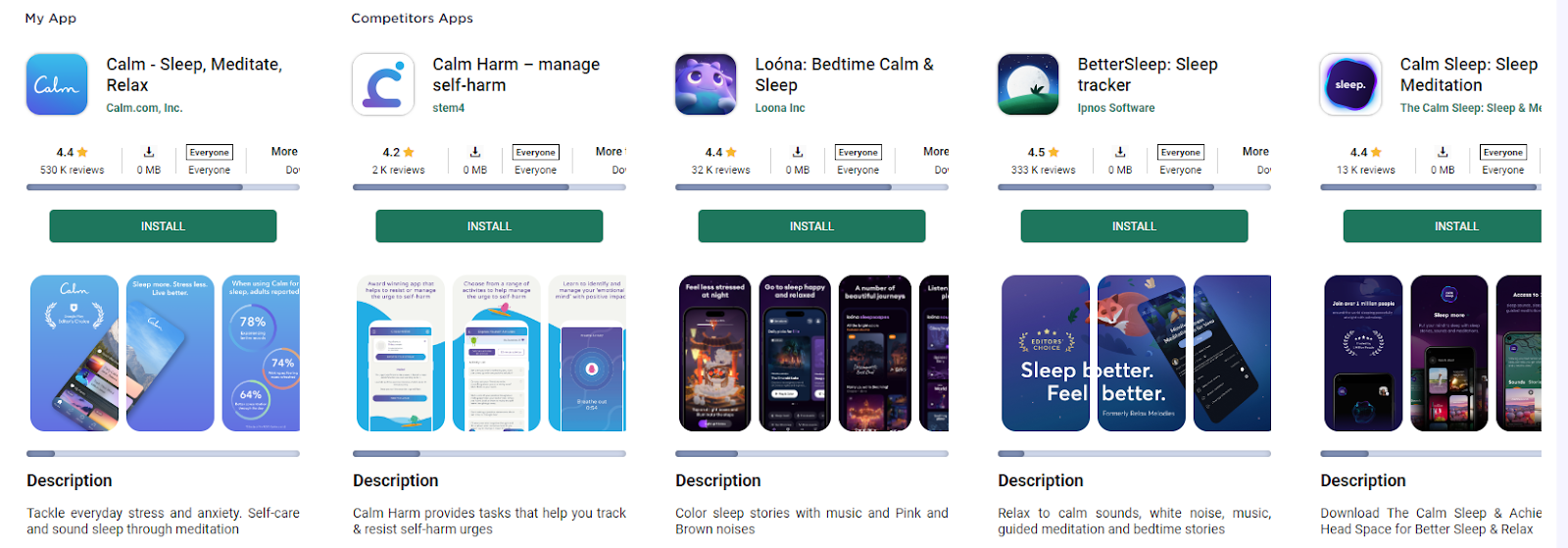This screenshot has width=1568, height=548.
Task: Click download size icon under Calm
Action: point(149,152)
